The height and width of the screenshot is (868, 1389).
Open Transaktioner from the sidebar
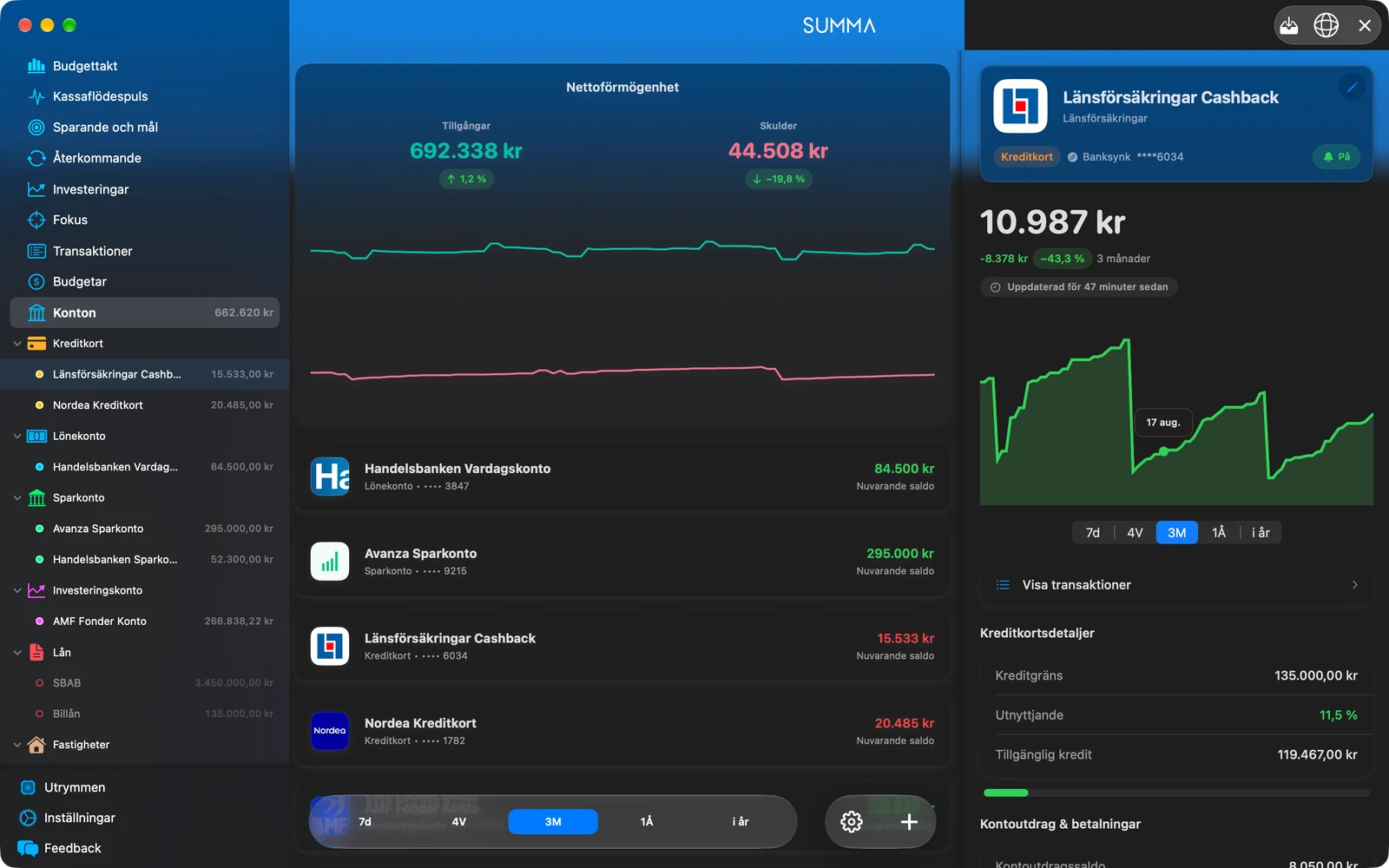tap(80, 251)
